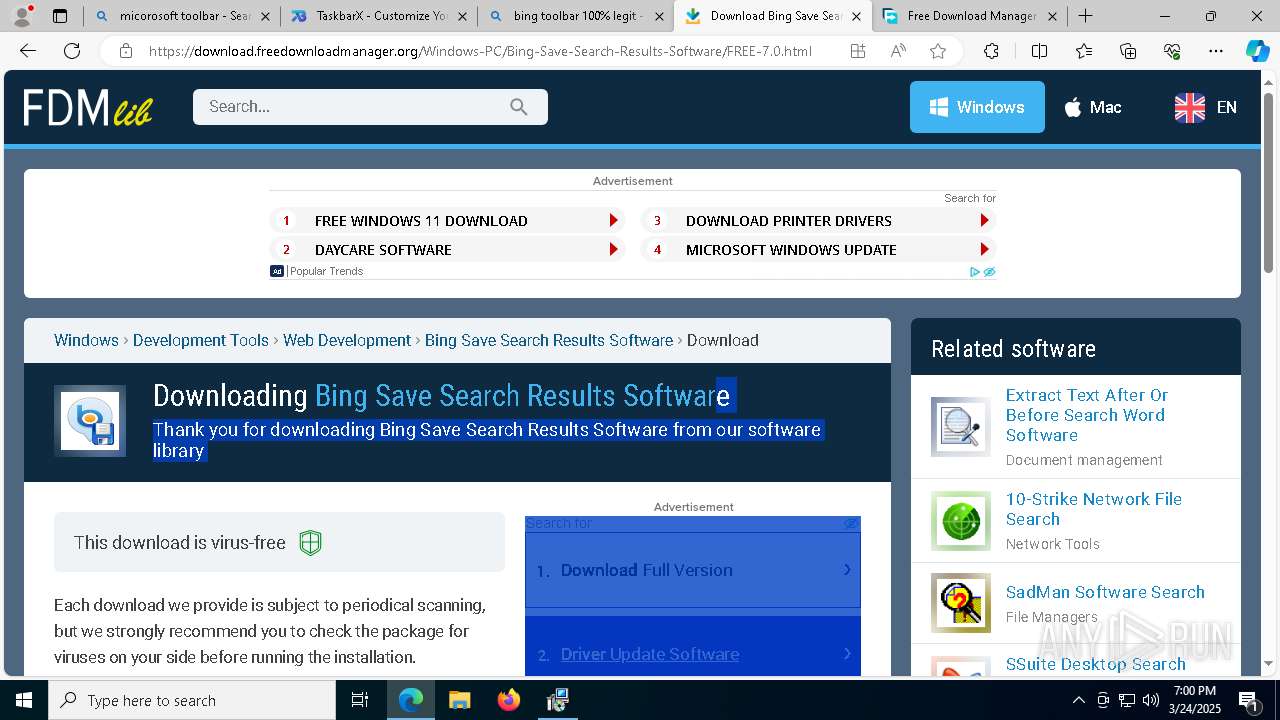Open File Explorer from taskbar
The height and width of the screenshot is (720, 1280).
459,700
